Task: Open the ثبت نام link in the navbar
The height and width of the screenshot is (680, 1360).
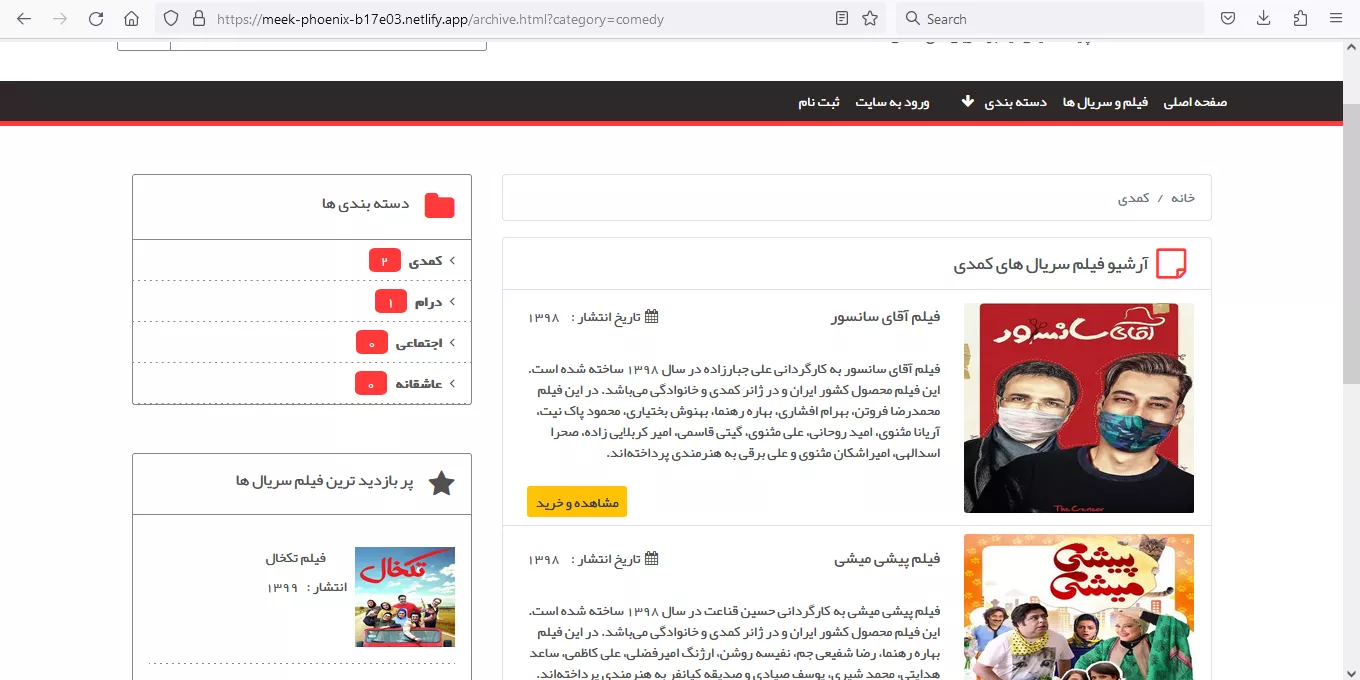Action: click(818, 102)
